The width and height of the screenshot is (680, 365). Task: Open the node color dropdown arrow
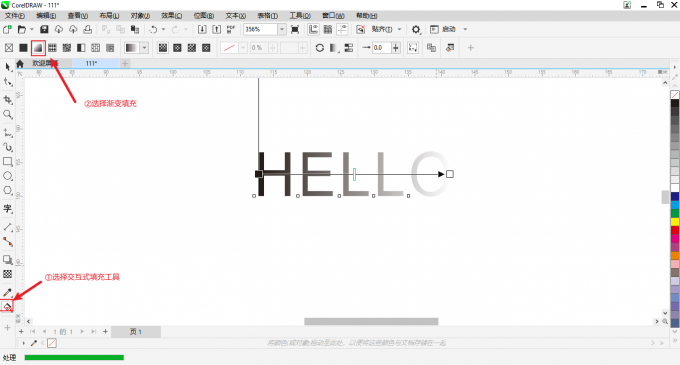coord(243,48)
